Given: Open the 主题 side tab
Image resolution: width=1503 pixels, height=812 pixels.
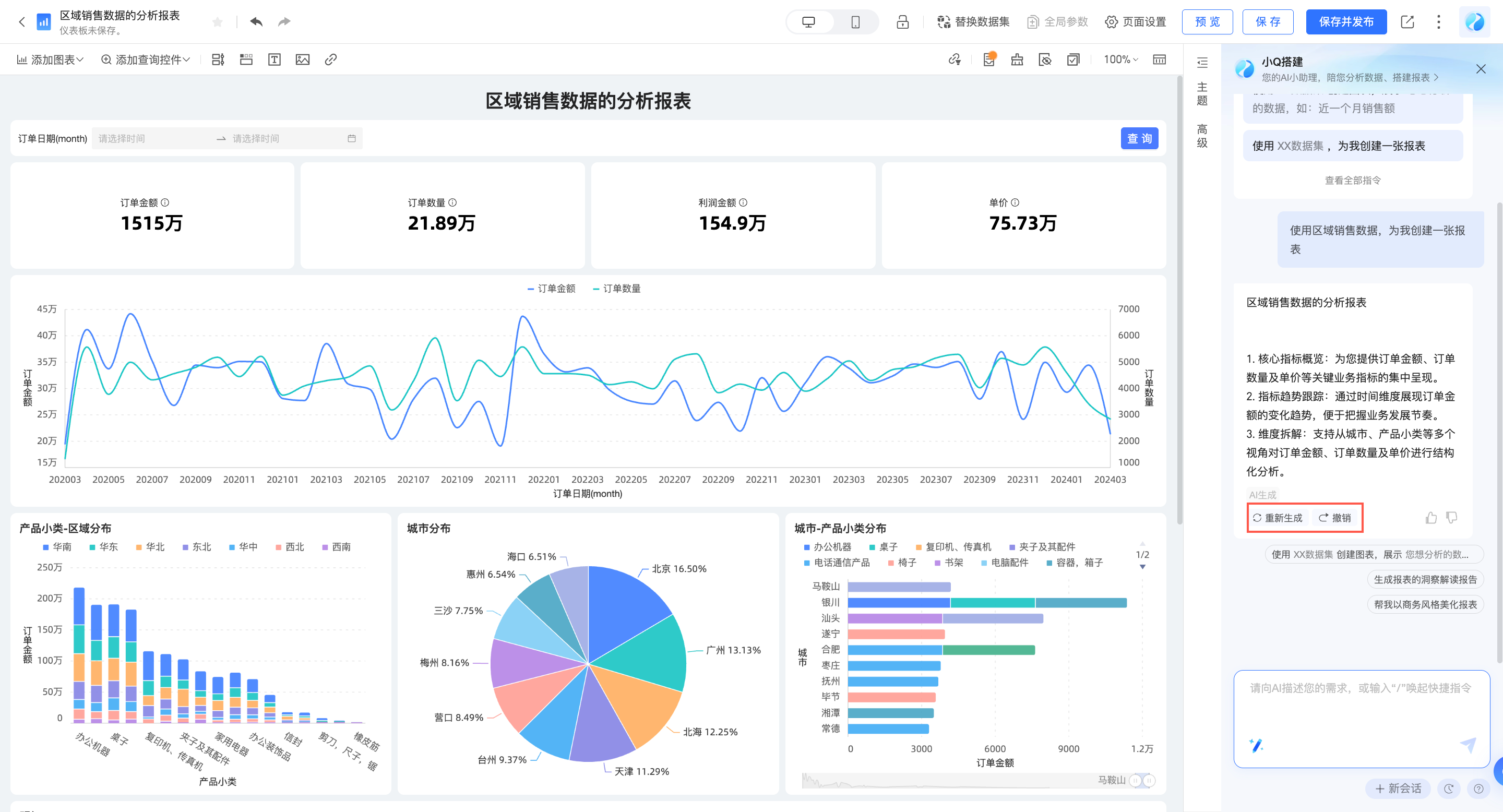Looking at the screenshot, I should pyautogui.click(x=1202, y=94).
